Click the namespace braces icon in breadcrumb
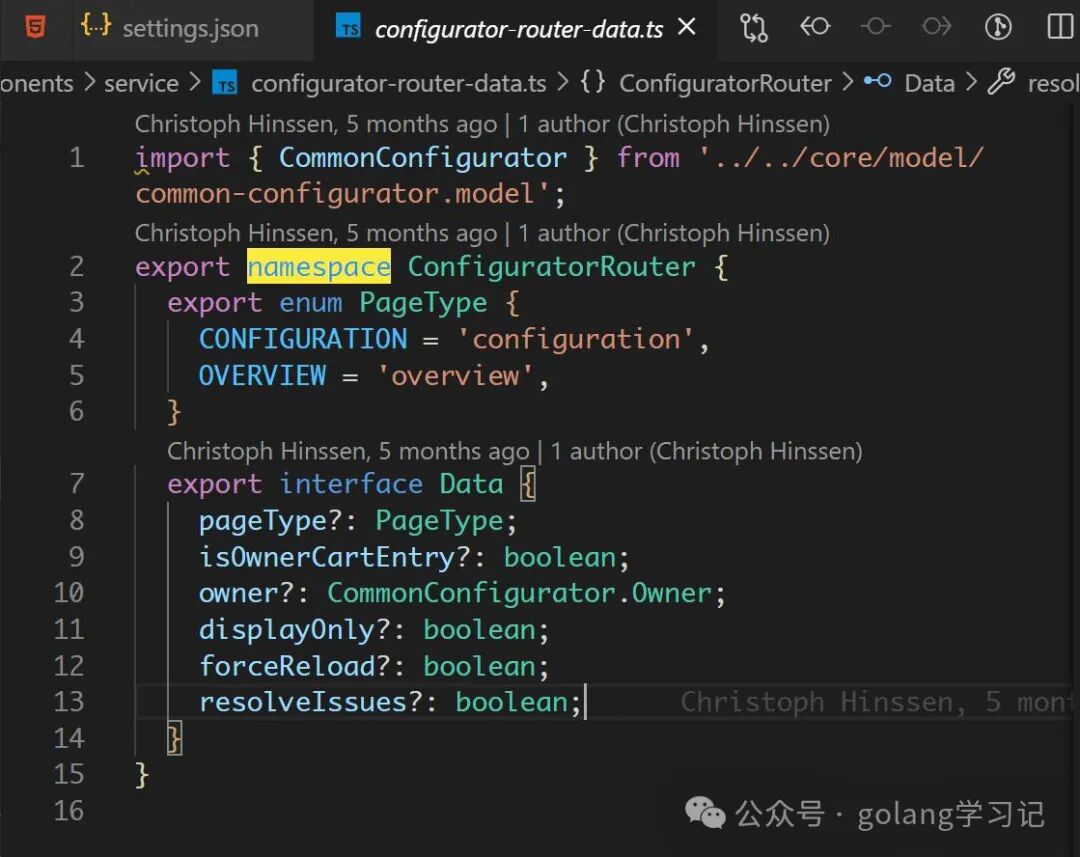The height and width of the screenshot is (857, 1080). 592,82
